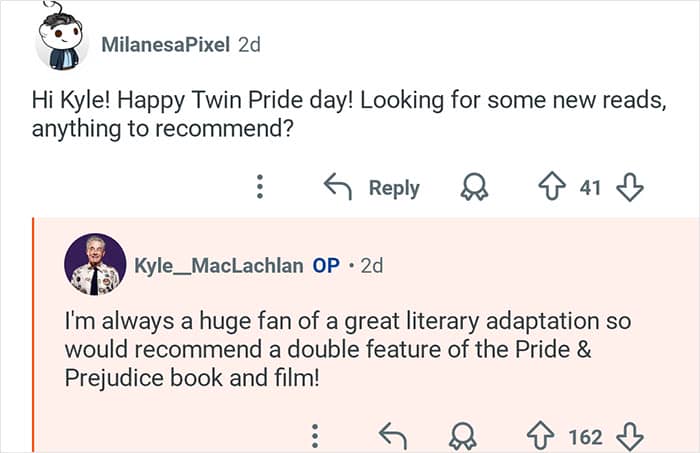Image resolution: width=700 pixels, height=453 pixels.
Task: Click the 162 vote count
Action: coord(585,437)
